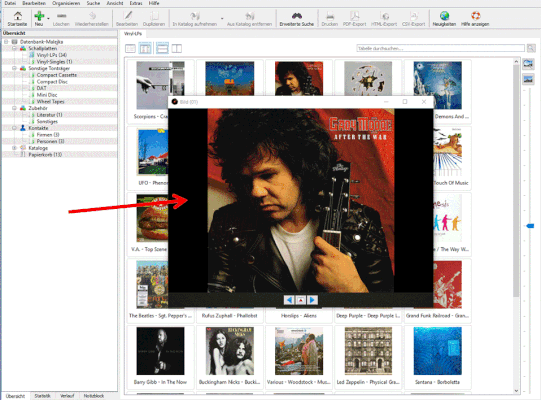Image resolution: width=541 pixels, height=400 pixels.
Task: Switch to second gallery view mode icon
Action: 145,49
